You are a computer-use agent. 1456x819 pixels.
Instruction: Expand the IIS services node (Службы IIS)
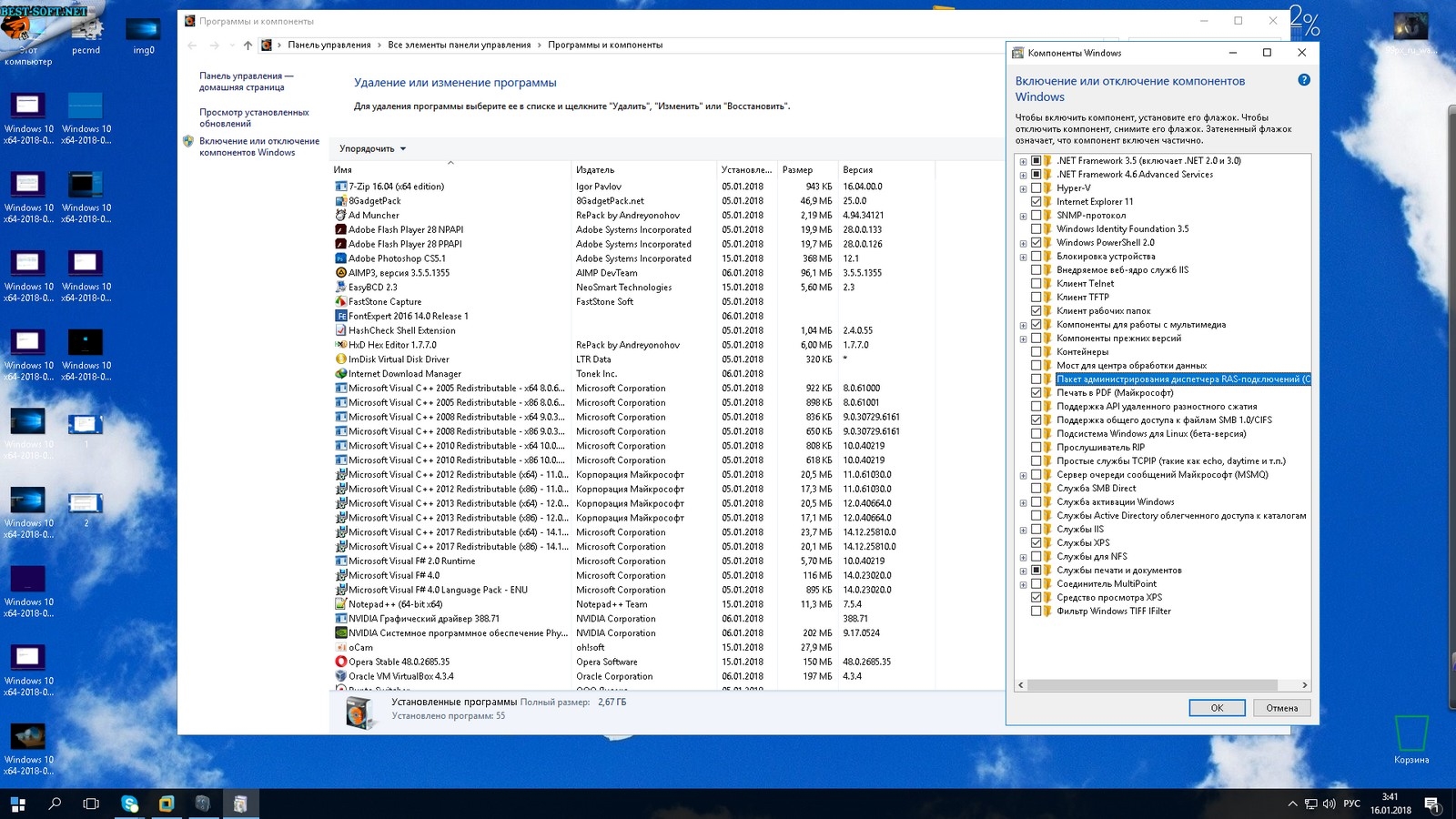1023,531
